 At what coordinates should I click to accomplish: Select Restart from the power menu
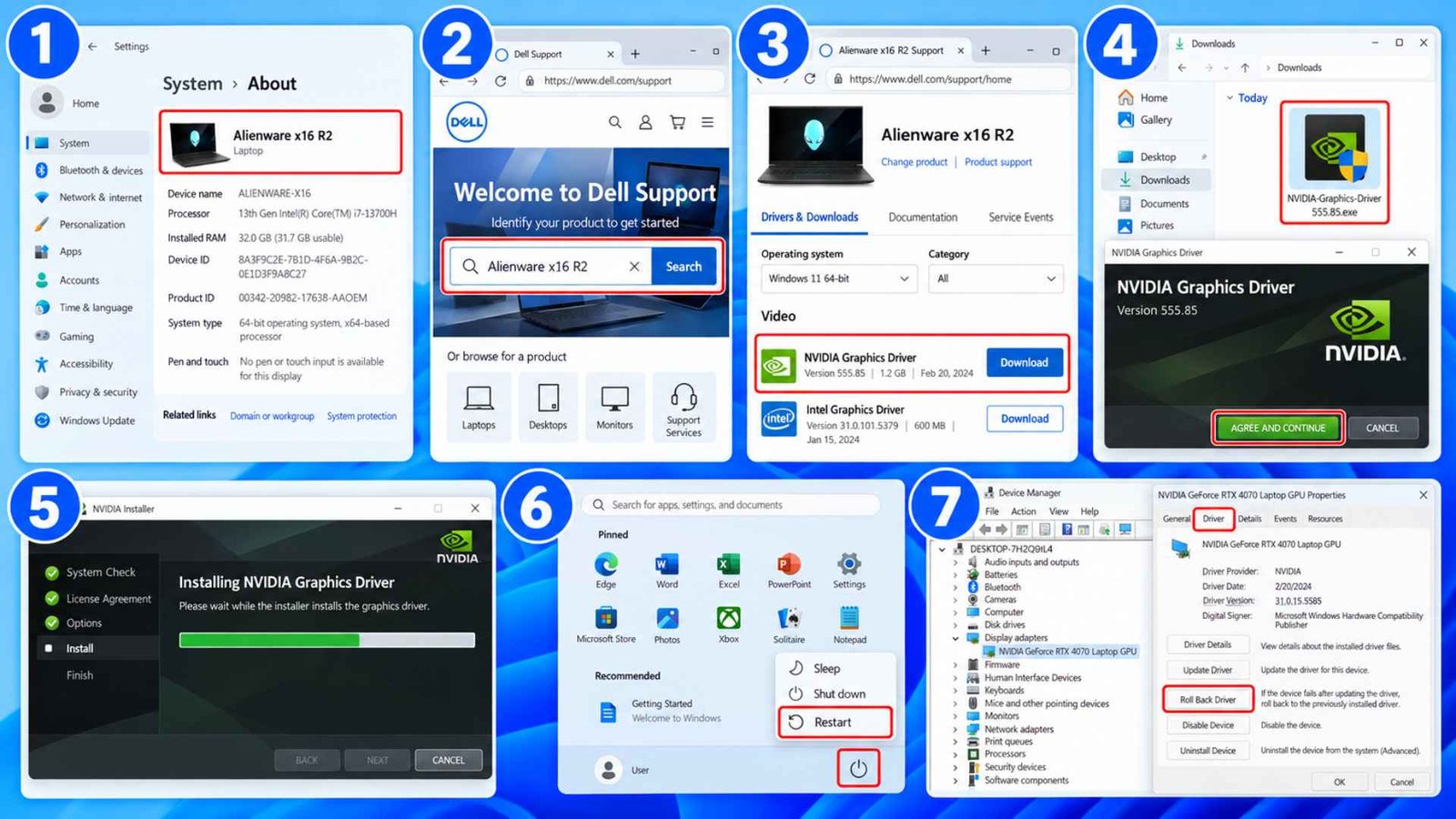(834, 722)
